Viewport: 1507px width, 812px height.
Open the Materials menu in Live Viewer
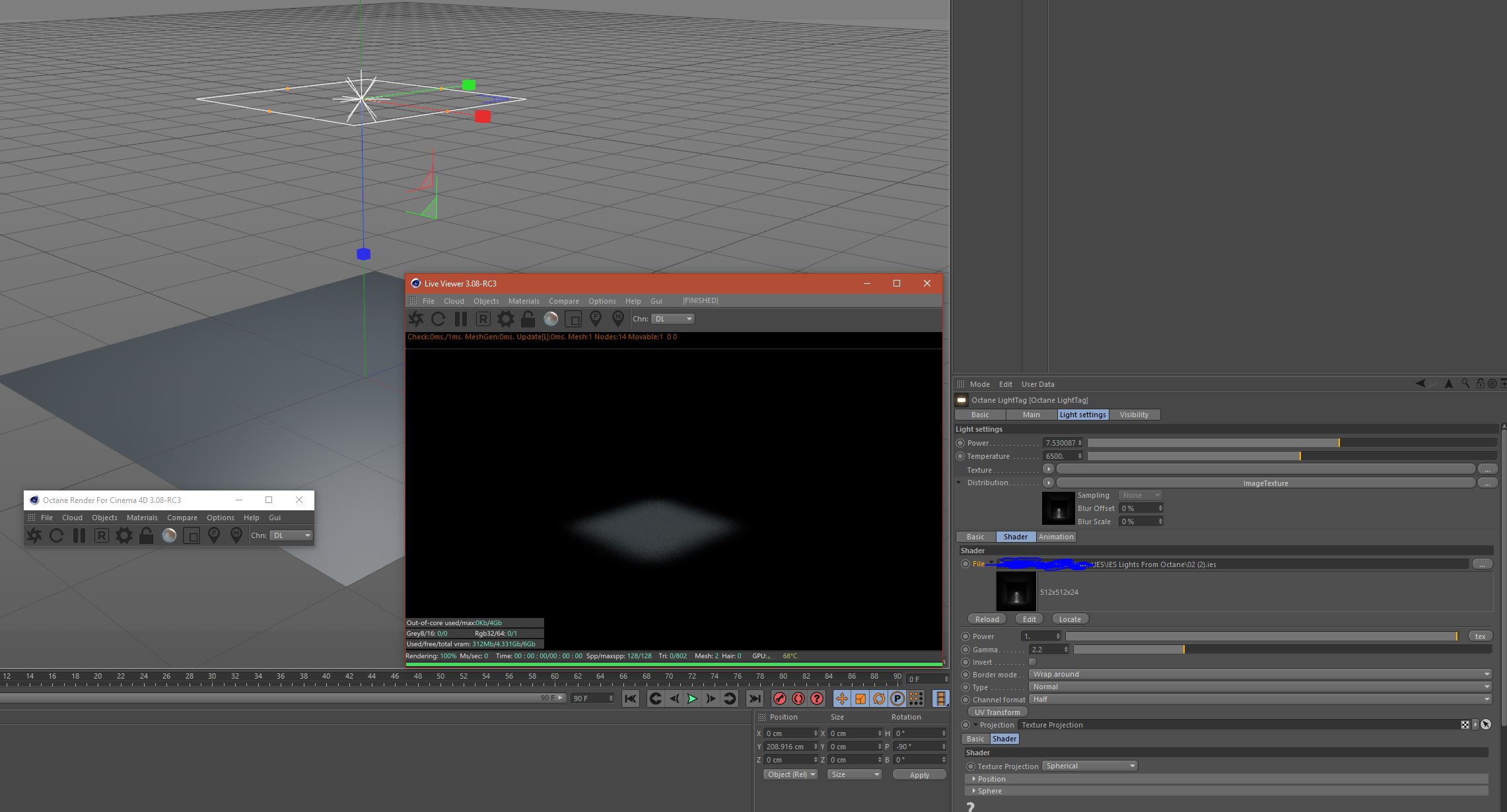524,301
